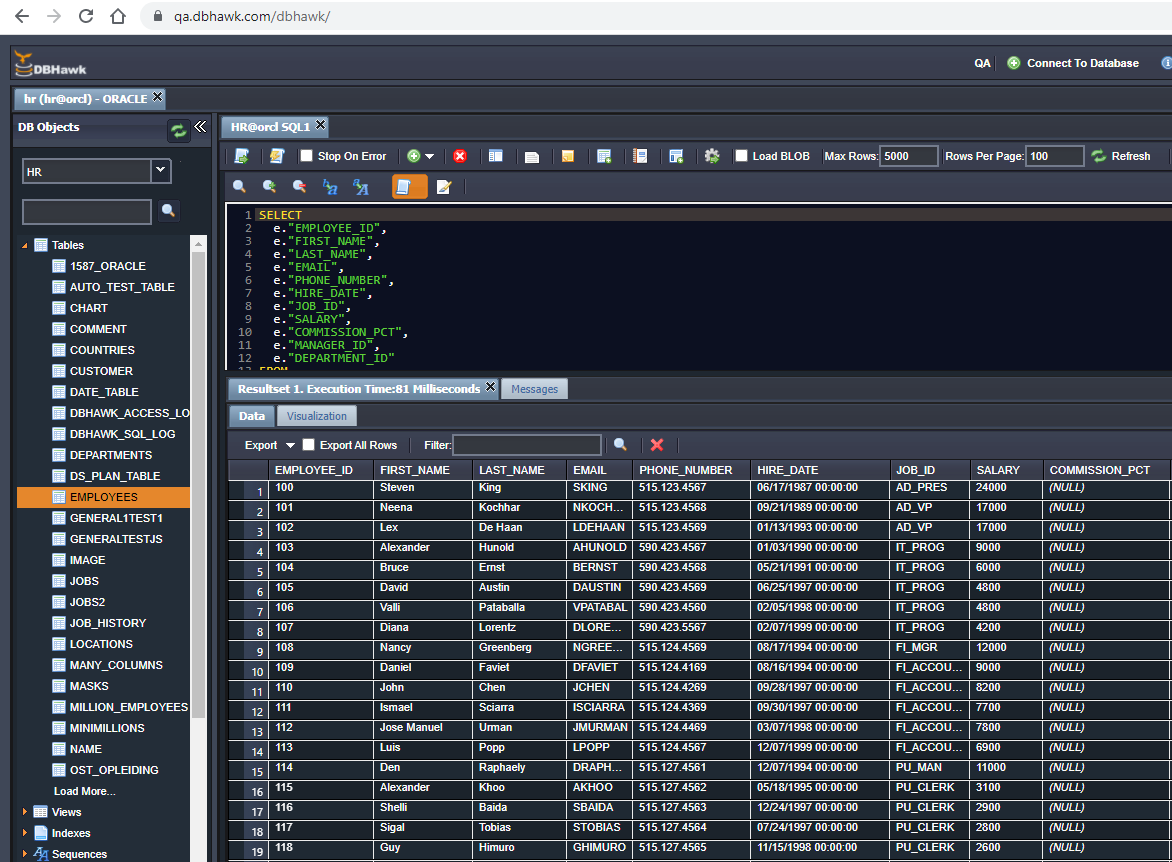This screenshot has height=862, width=1172.
Task: Click the notebook icon in toolbar
Action: (640, 156)
